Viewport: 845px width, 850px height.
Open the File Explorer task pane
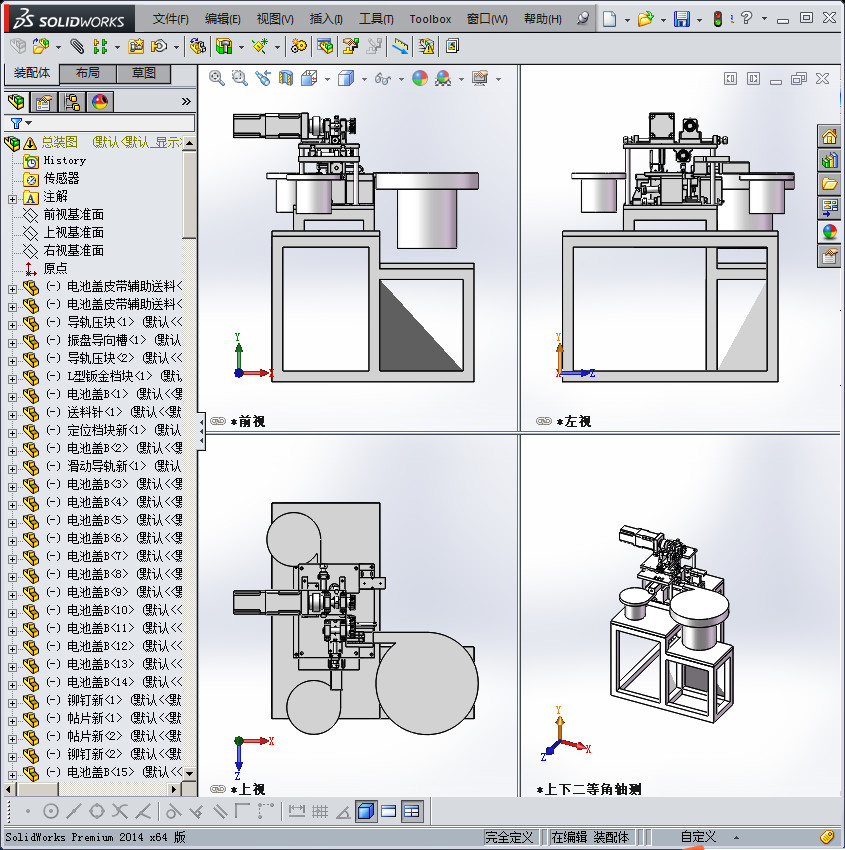(829, 184)
